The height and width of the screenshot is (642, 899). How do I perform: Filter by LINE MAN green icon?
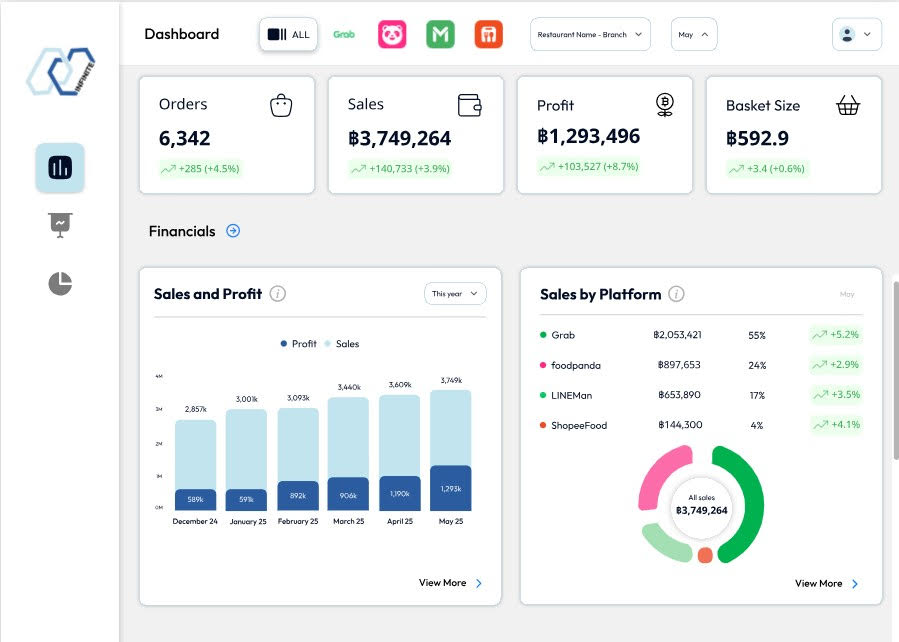pos(440,35)
